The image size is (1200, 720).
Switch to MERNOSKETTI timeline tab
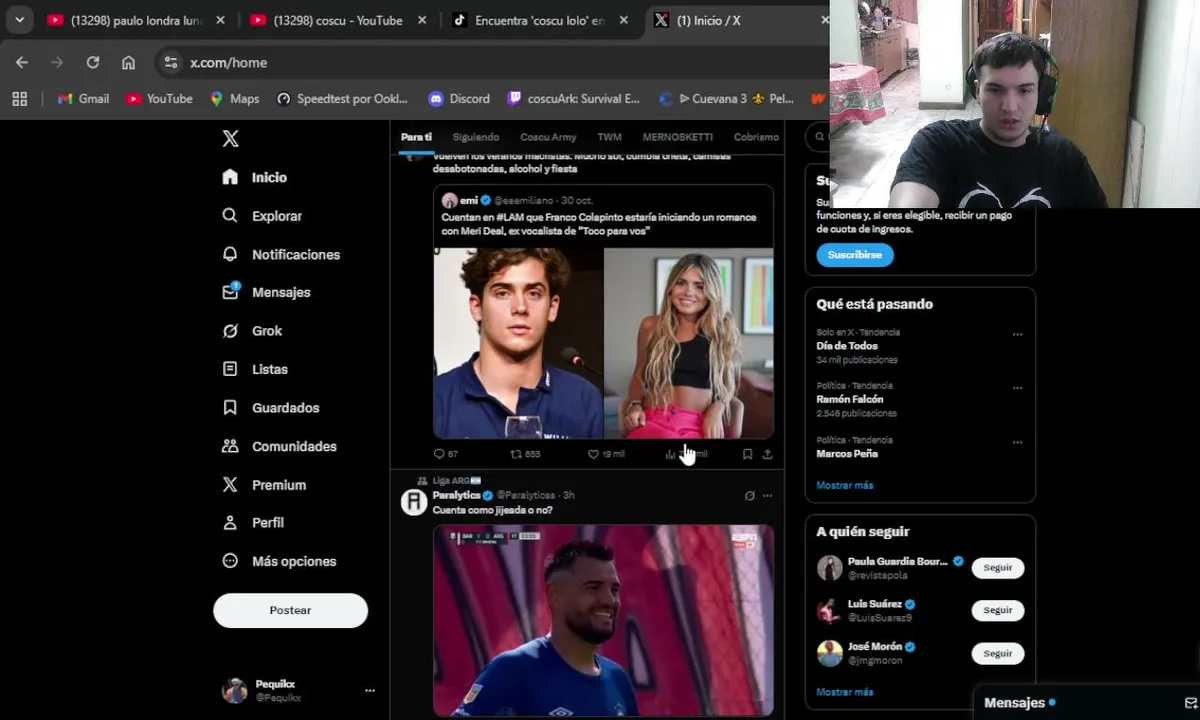click(677, 137)
